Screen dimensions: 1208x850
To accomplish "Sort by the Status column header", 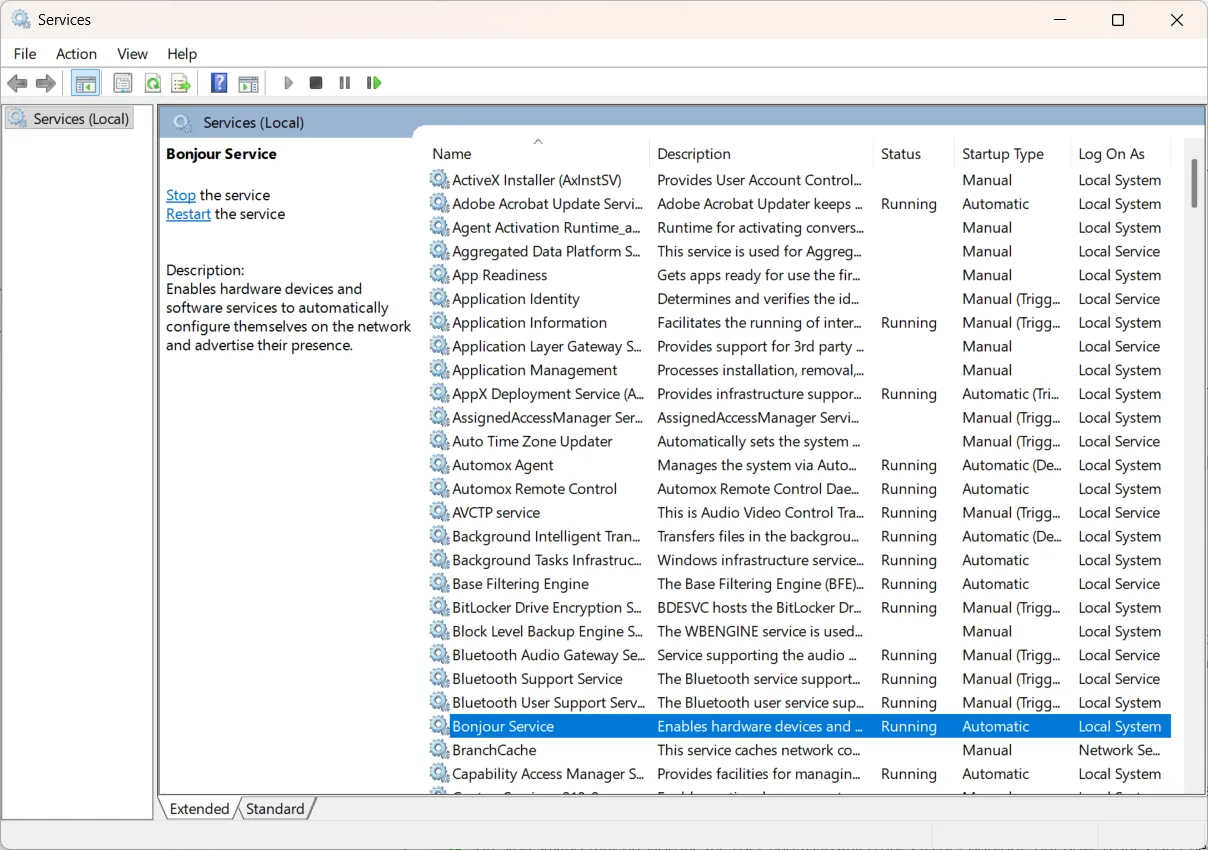I will pos(912,154).
